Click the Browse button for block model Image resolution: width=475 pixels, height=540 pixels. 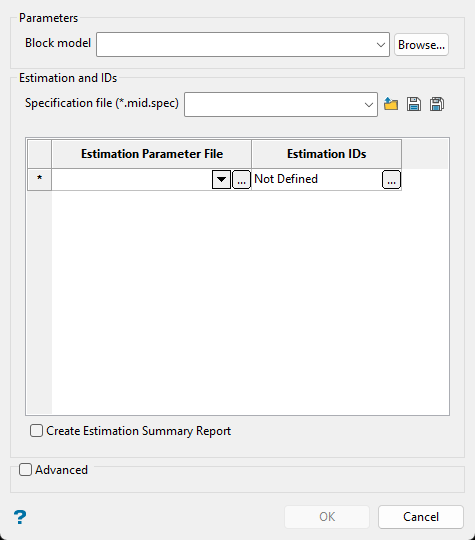[x=421, y=45]
